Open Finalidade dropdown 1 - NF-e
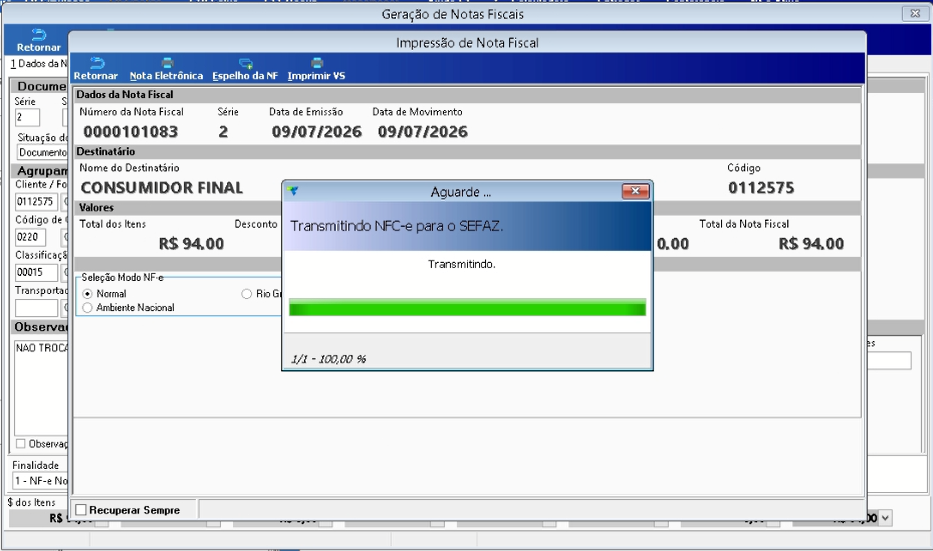933x551 pixels. pos(40,481)
